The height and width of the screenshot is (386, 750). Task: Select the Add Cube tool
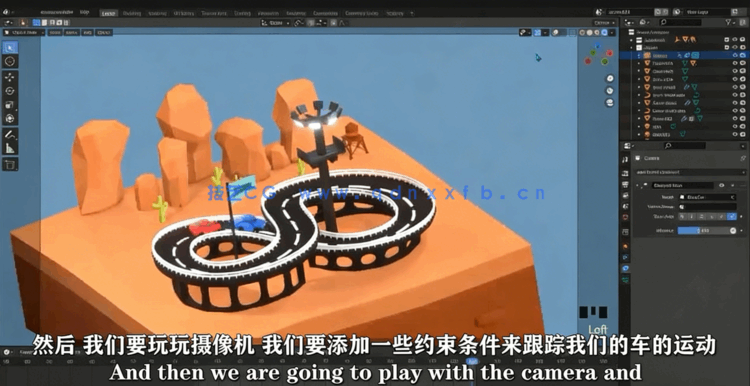pos(10,164)
